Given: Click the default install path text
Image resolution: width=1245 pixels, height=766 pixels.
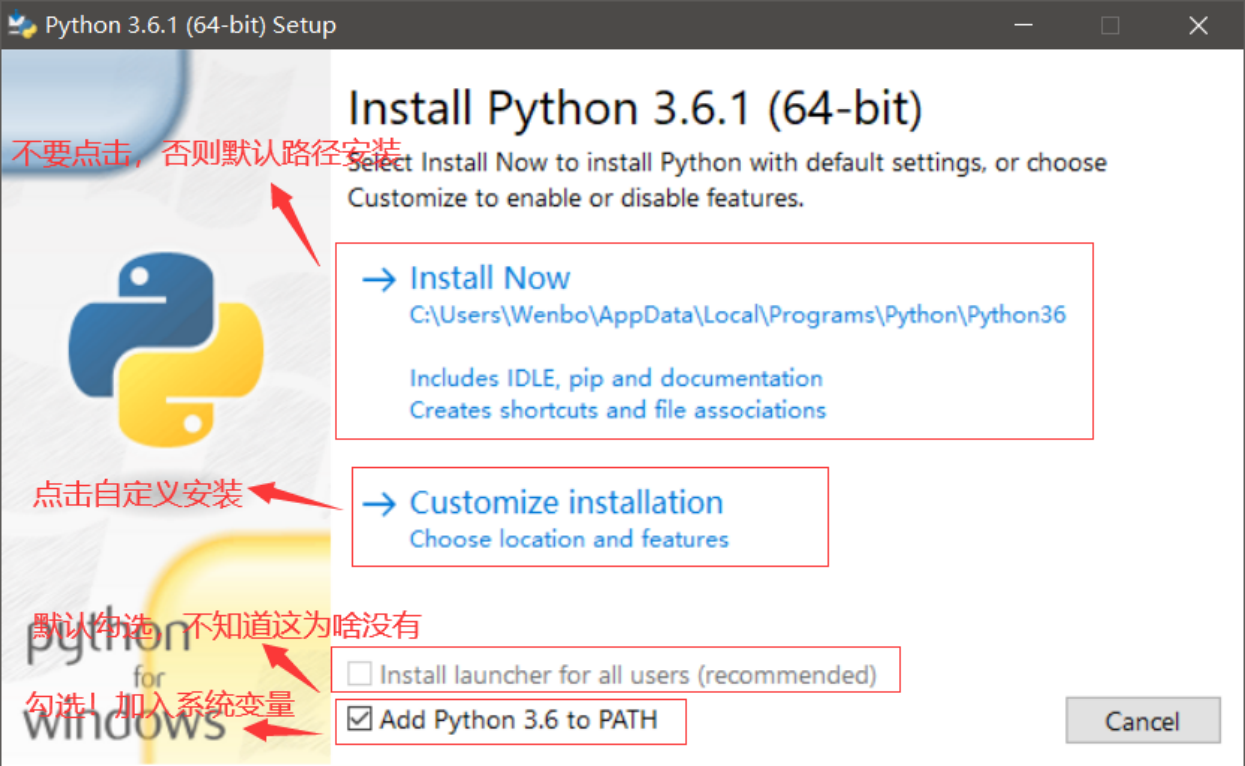Looking at the screenshot, I should pyautogui.click(x=738, y=315).
